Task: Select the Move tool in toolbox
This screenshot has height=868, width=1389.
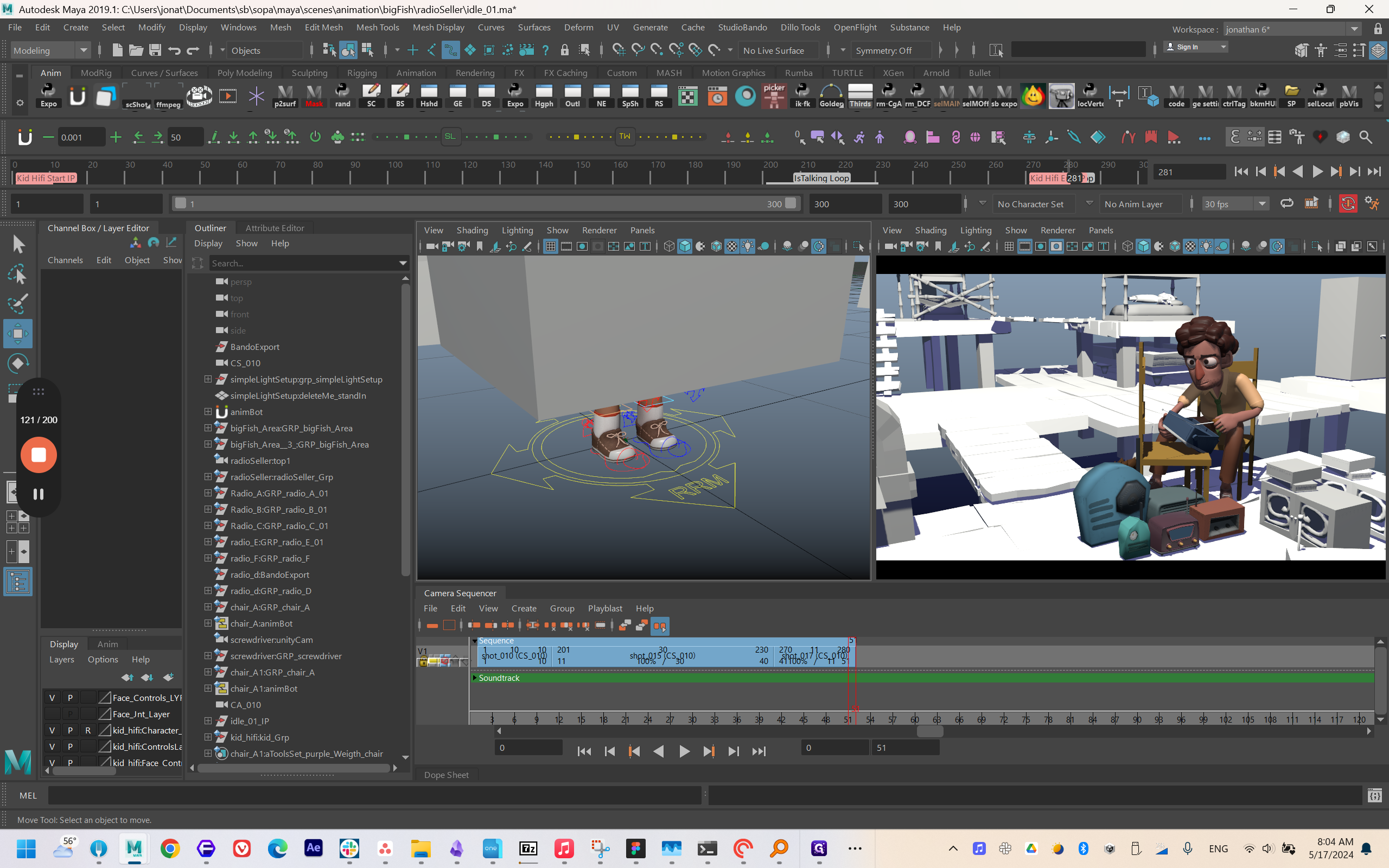Action: [18, 334]
